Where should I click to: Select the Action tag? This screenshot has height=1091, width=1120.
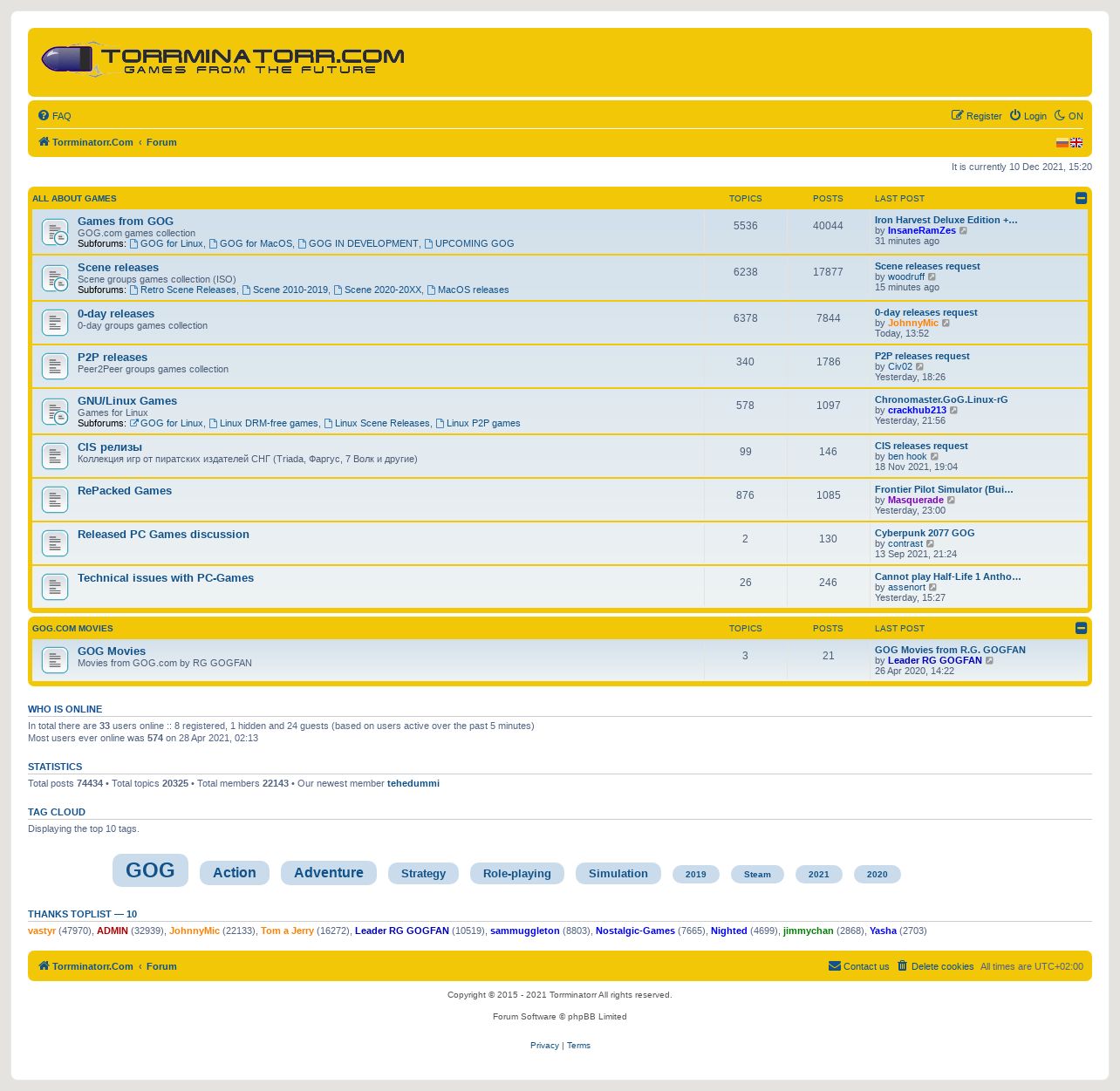coord(235,873)
